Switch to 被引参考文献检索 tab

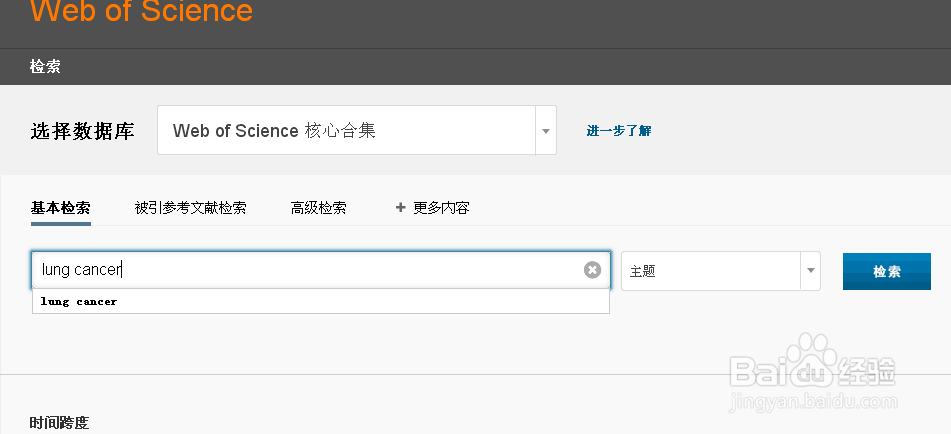tap(190, 208)
